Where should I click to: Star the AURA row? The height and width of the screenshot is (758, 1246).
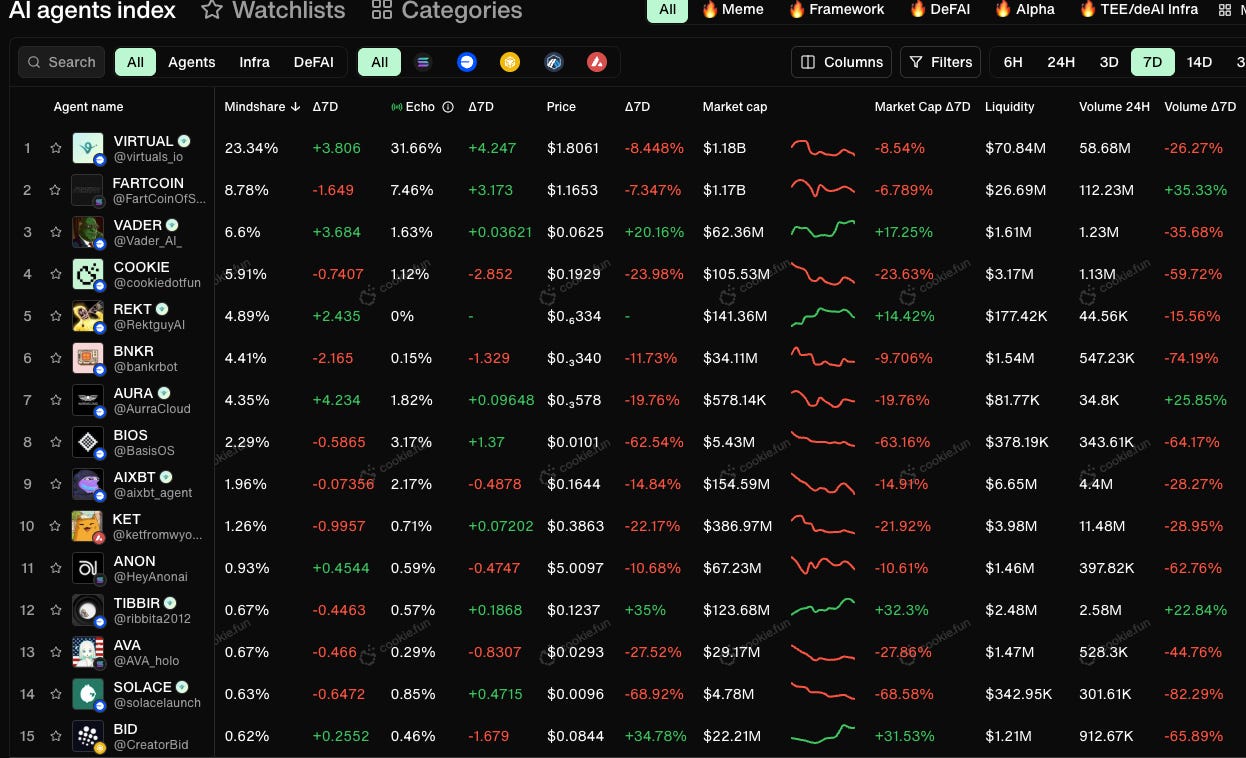(56, 400)
